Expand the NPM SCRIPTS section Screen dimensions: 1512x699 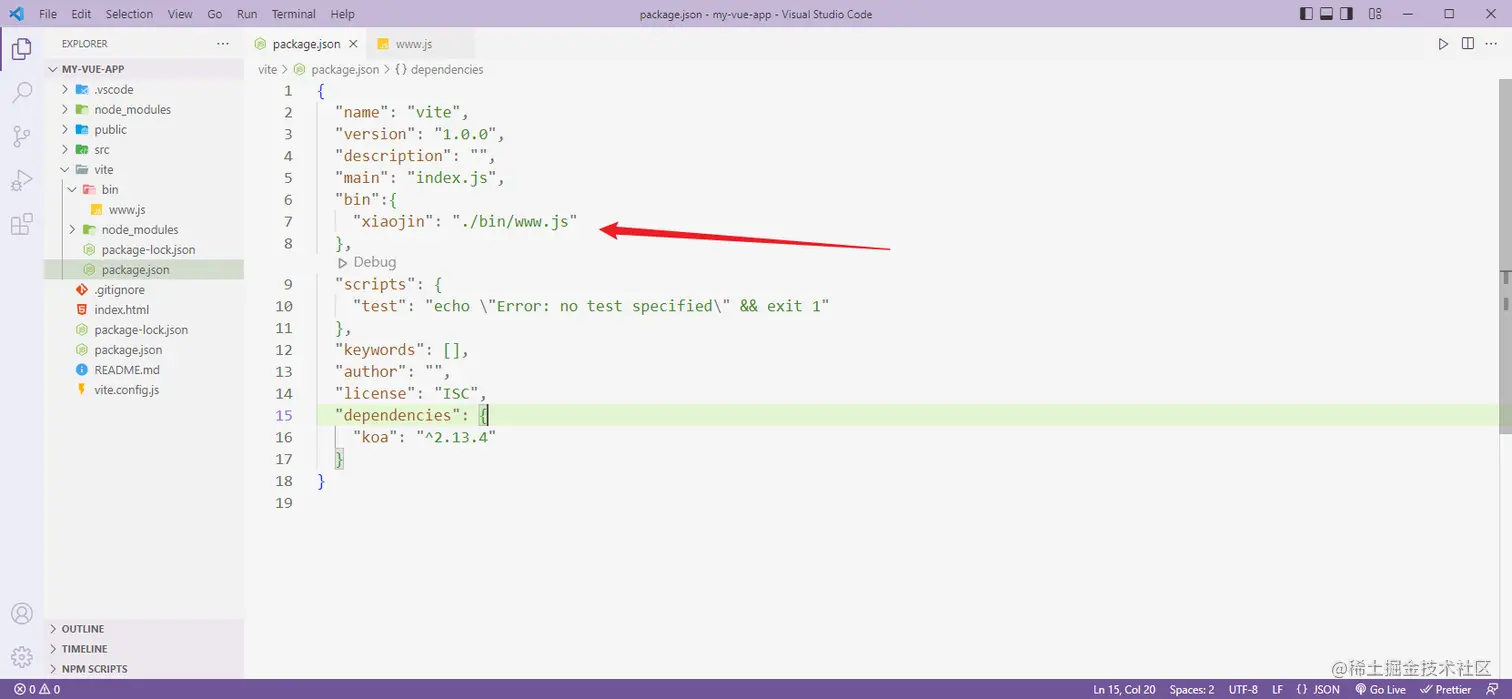pyautogui.click(x=144, y=669)
